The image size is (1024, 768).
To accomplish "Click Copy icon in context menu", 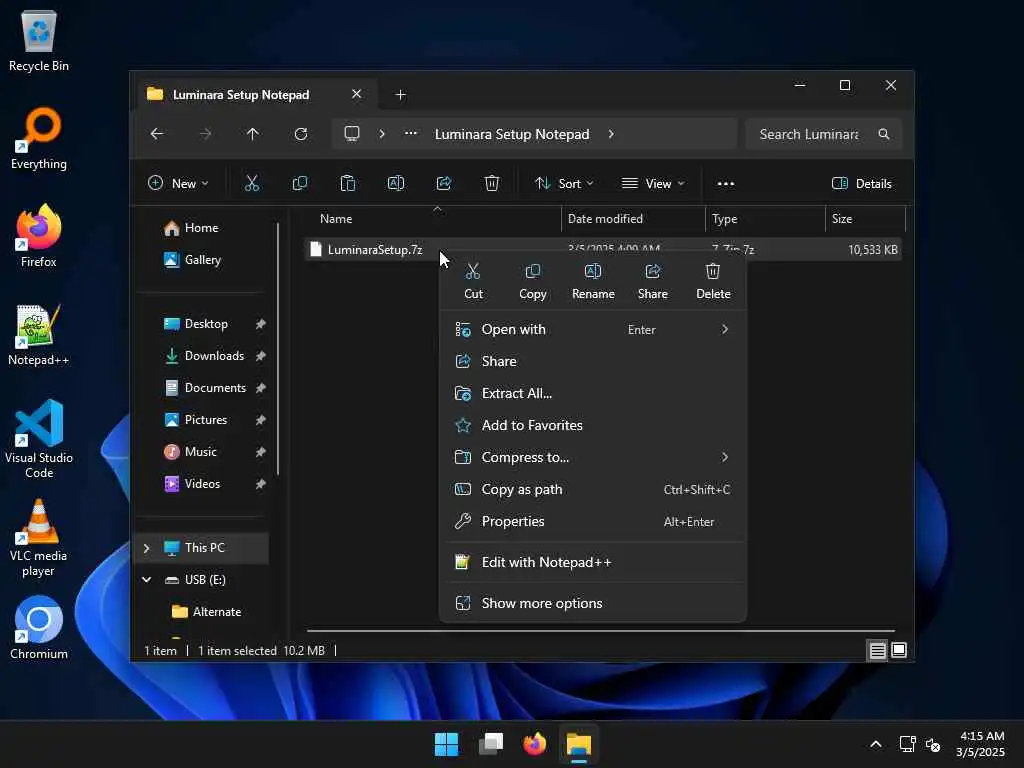I will coord(532,271).
